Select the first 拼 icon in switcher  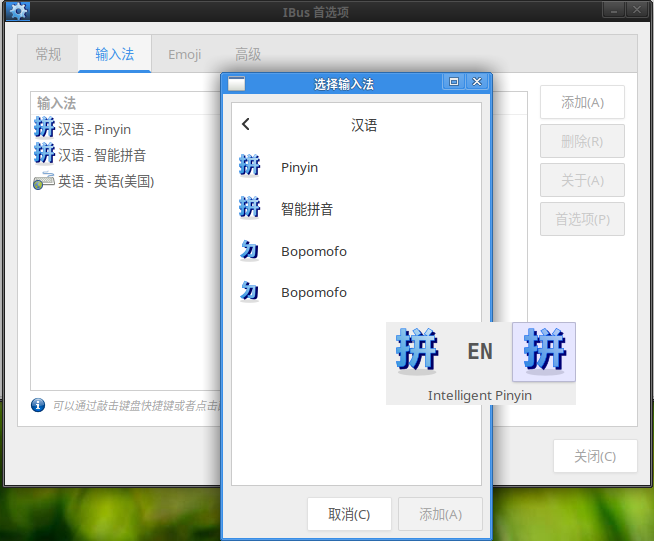pos(417,350)
